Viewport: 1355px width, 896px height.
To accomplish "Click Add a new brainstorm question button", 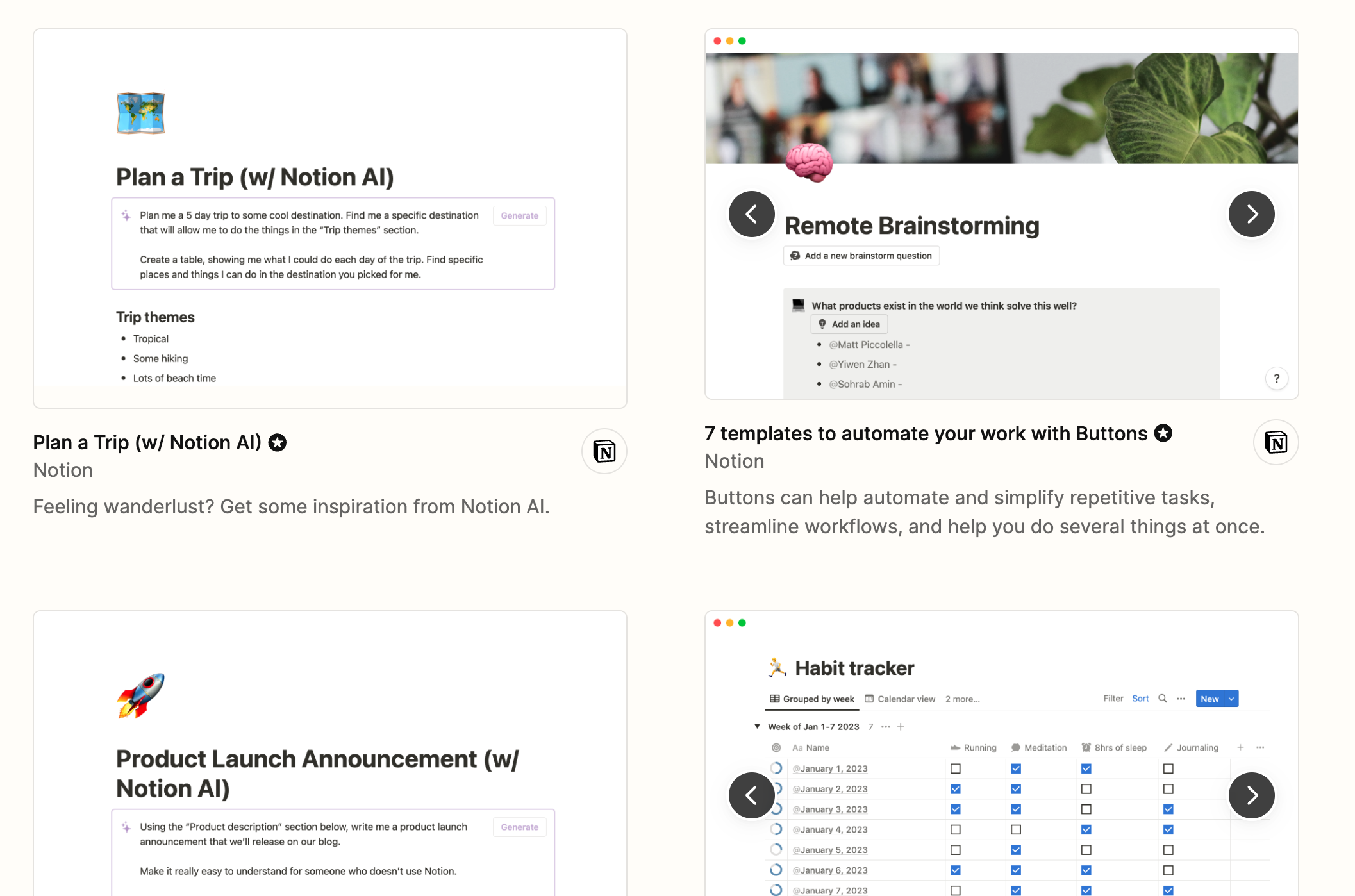I will click(861, 256).
